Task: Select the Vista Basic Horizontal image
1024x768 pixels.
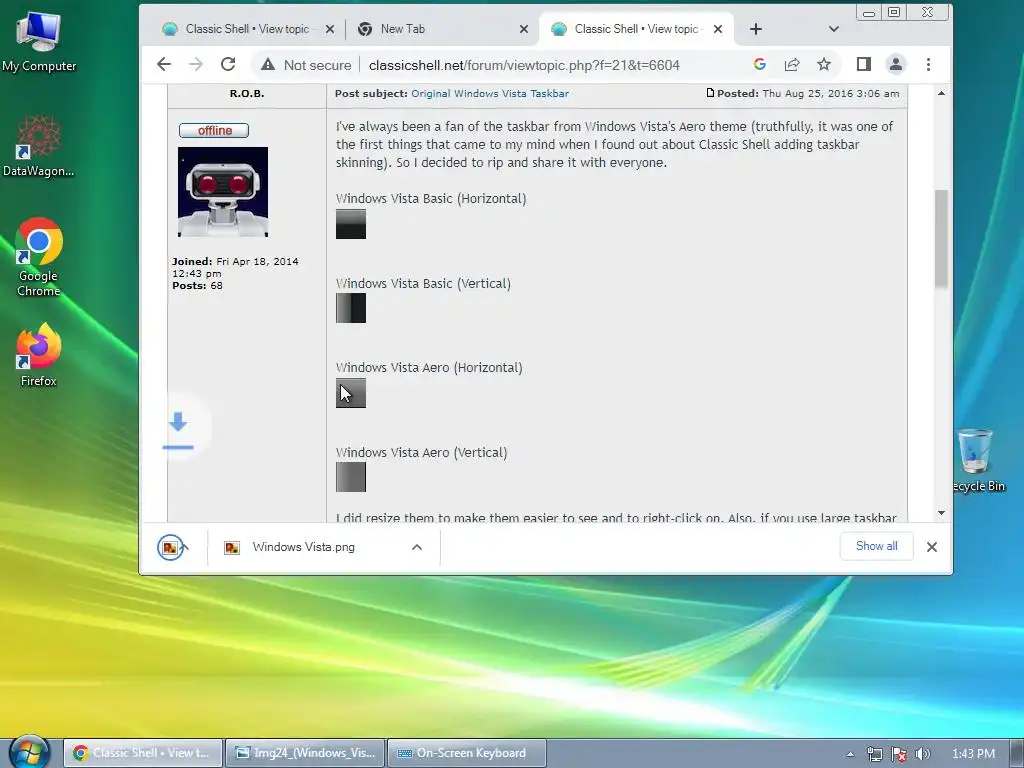Action: pyautogui.click(x=351, y=224)
